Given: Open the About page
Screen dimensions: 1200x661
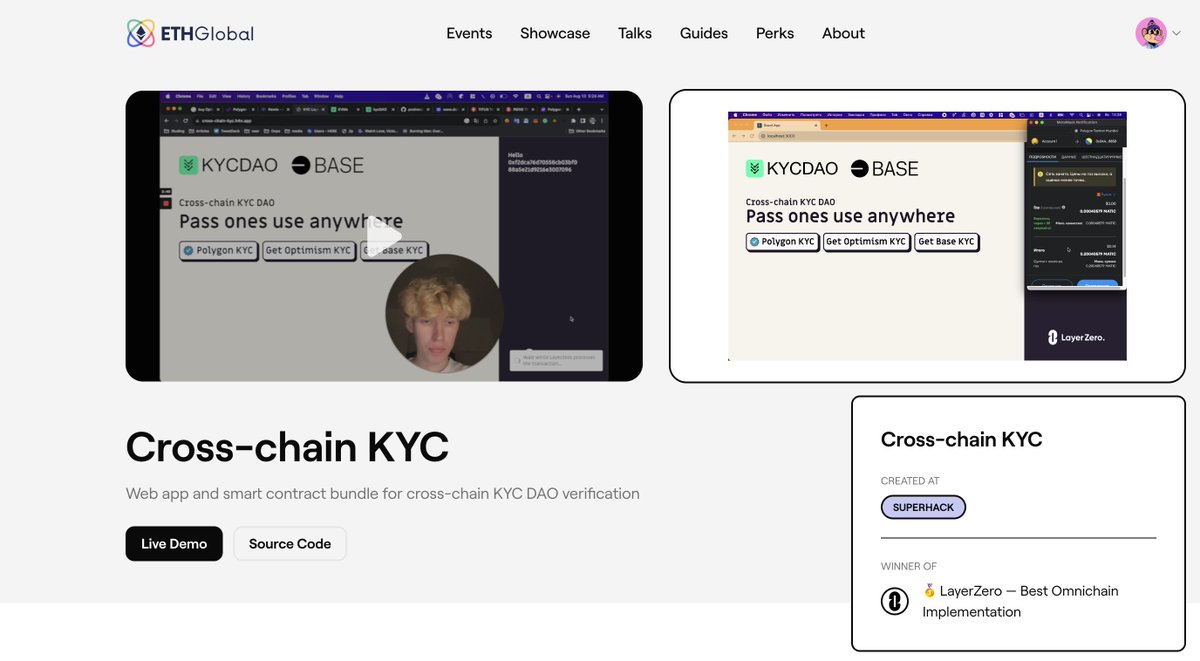Looking at the screenshot, I should tap(843, 33).
